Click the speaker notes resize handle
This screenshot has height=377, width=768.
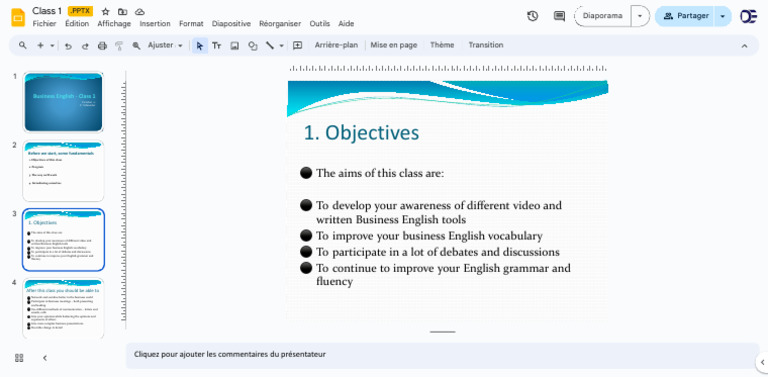(443, 332)
